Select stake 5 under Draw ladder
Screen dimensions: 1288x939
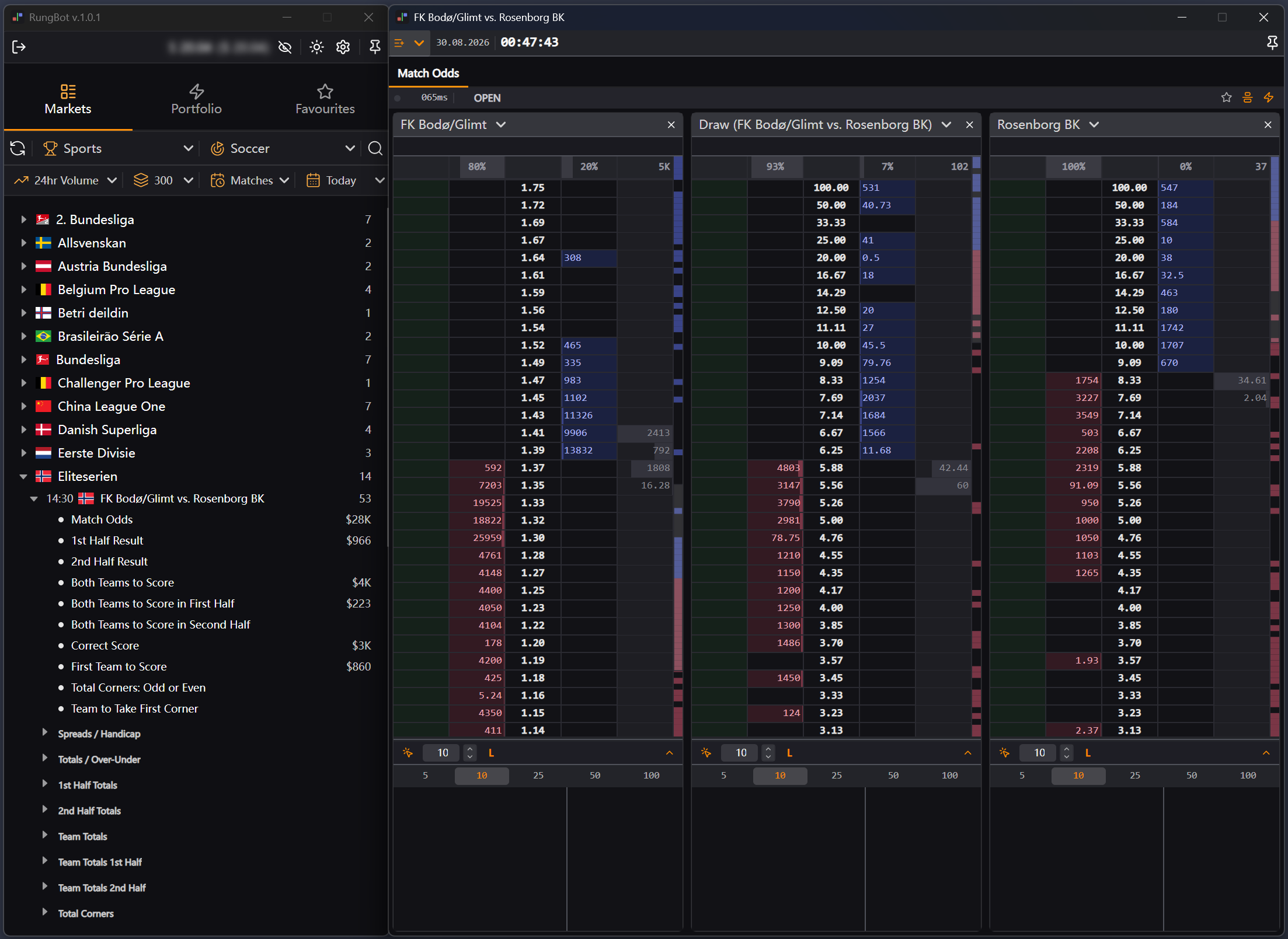(x=723, y=776)
